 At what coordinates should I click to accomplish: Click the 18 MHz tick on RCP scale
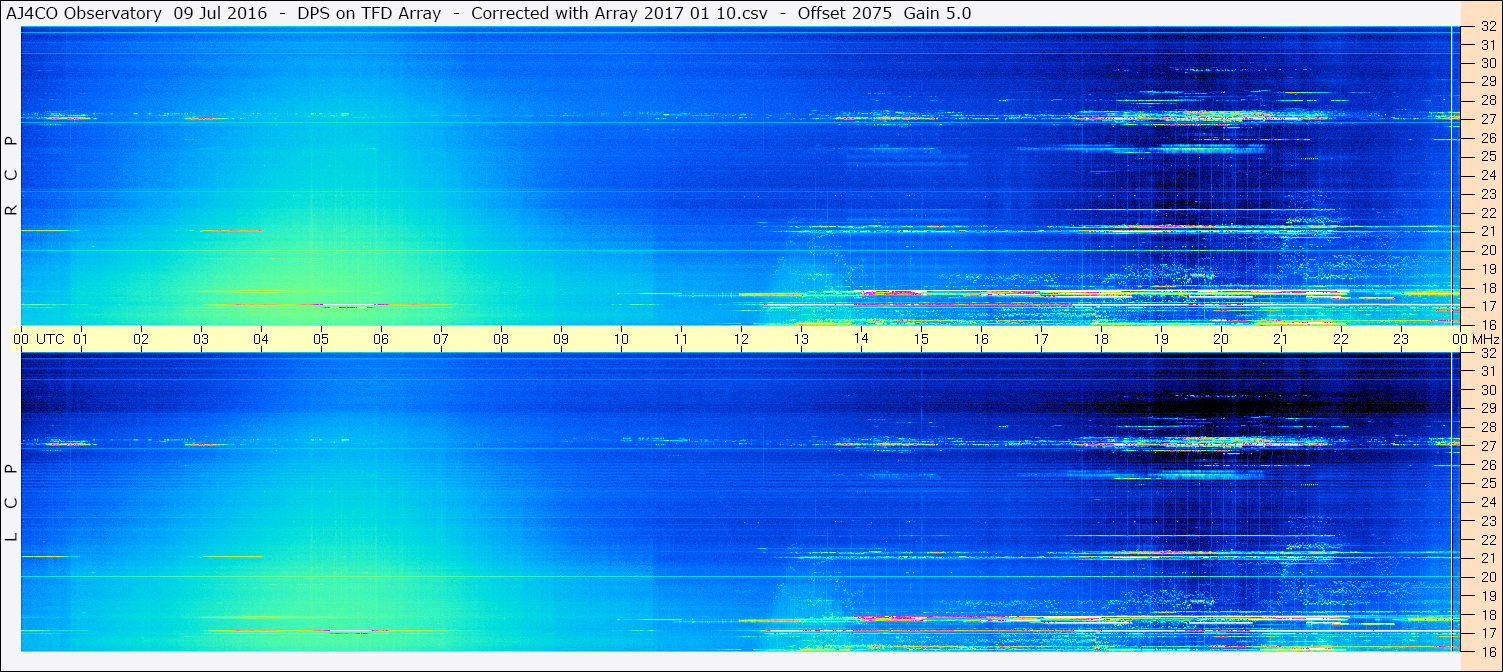point(1488,287)
